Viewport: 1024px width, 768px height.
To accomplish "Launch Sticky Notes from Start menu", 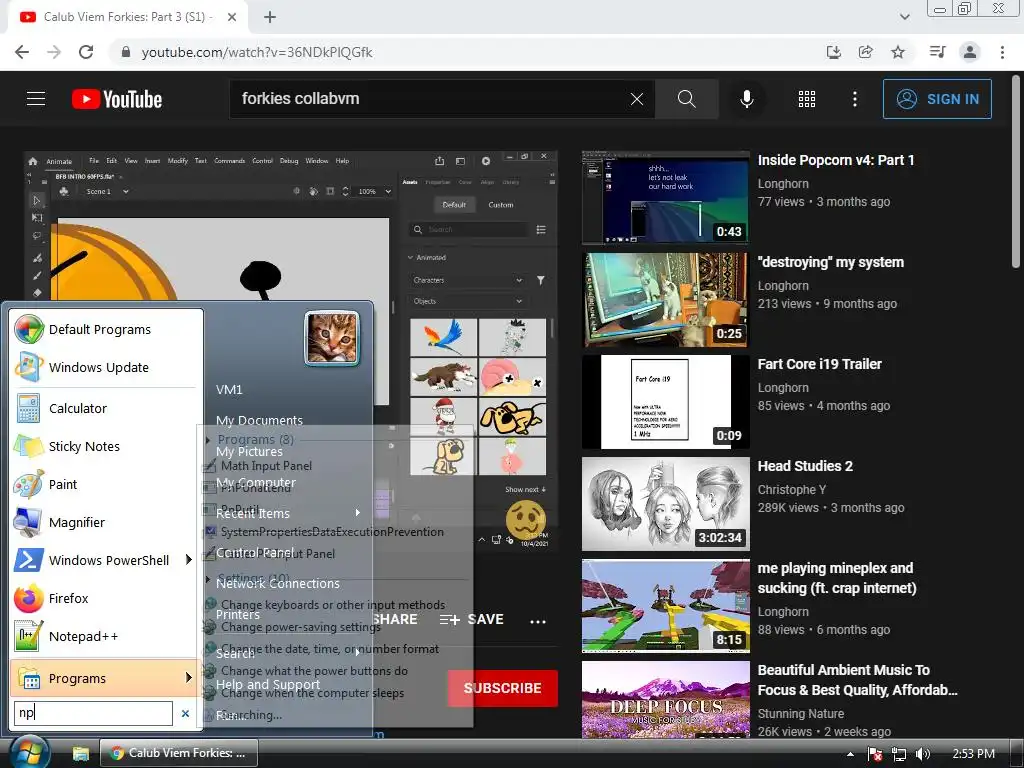I will click(104, 446).
